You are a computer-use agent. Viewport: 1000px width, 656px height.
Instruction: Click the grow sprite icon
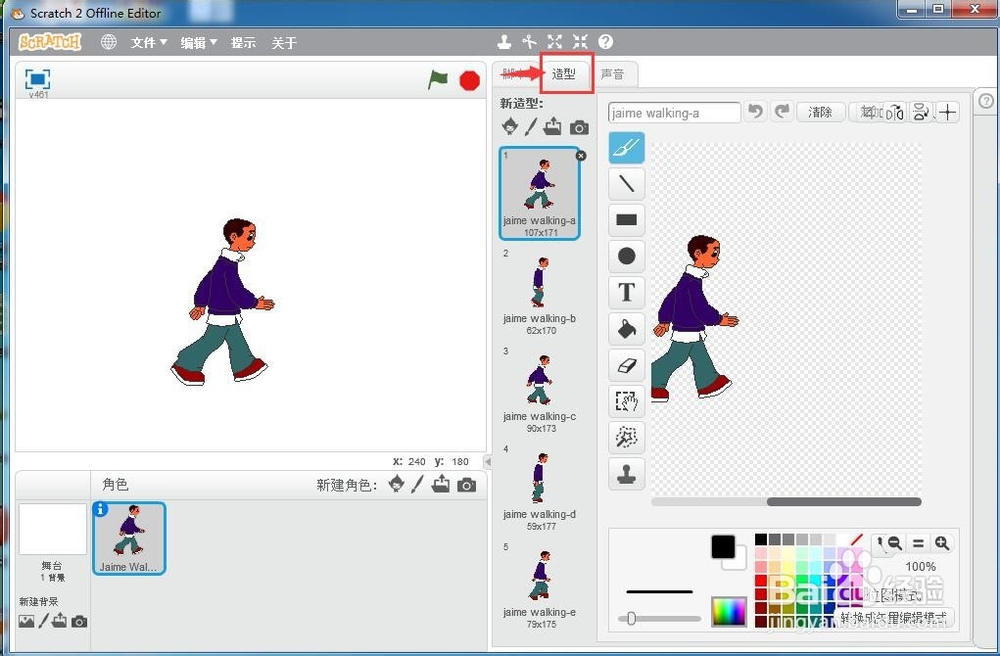(555, 42)
